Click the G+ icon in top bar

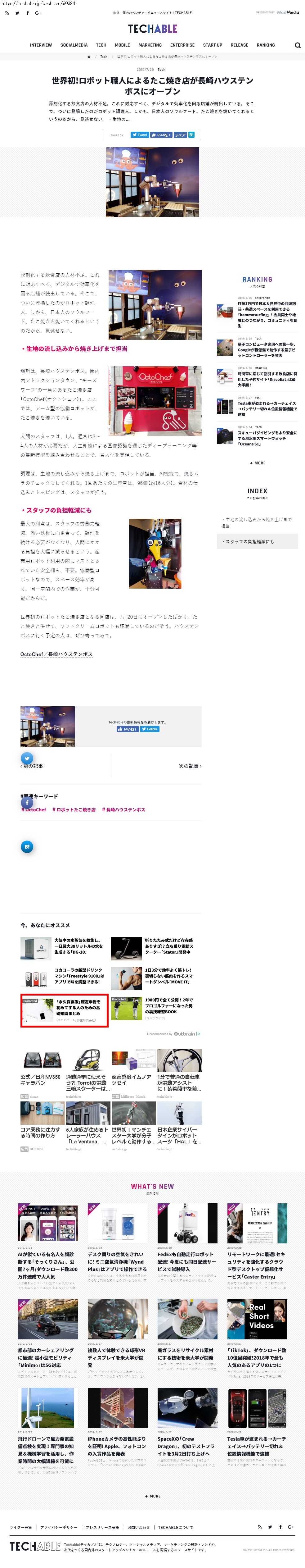click(38, 13)
